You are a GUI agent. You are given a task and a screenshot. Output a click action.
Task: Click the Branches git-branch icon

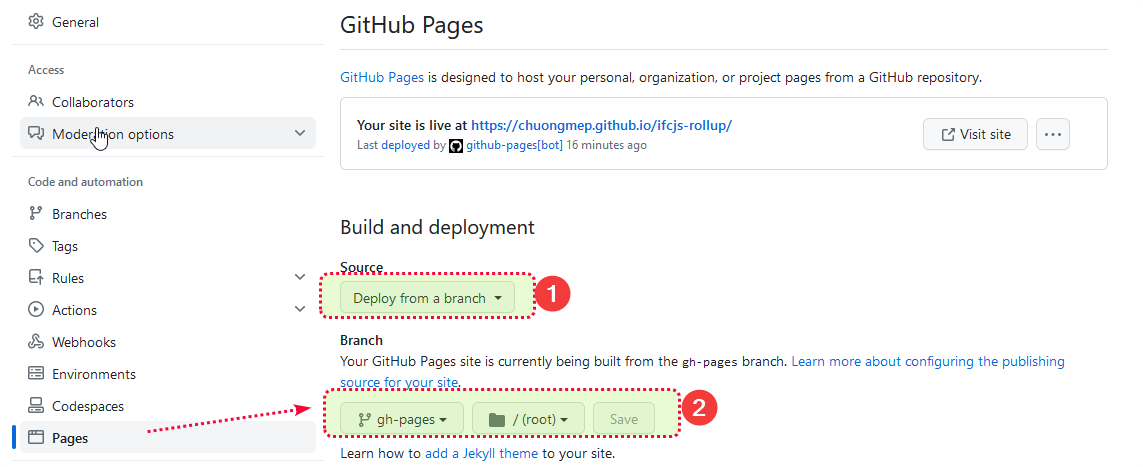pos(36,214)
